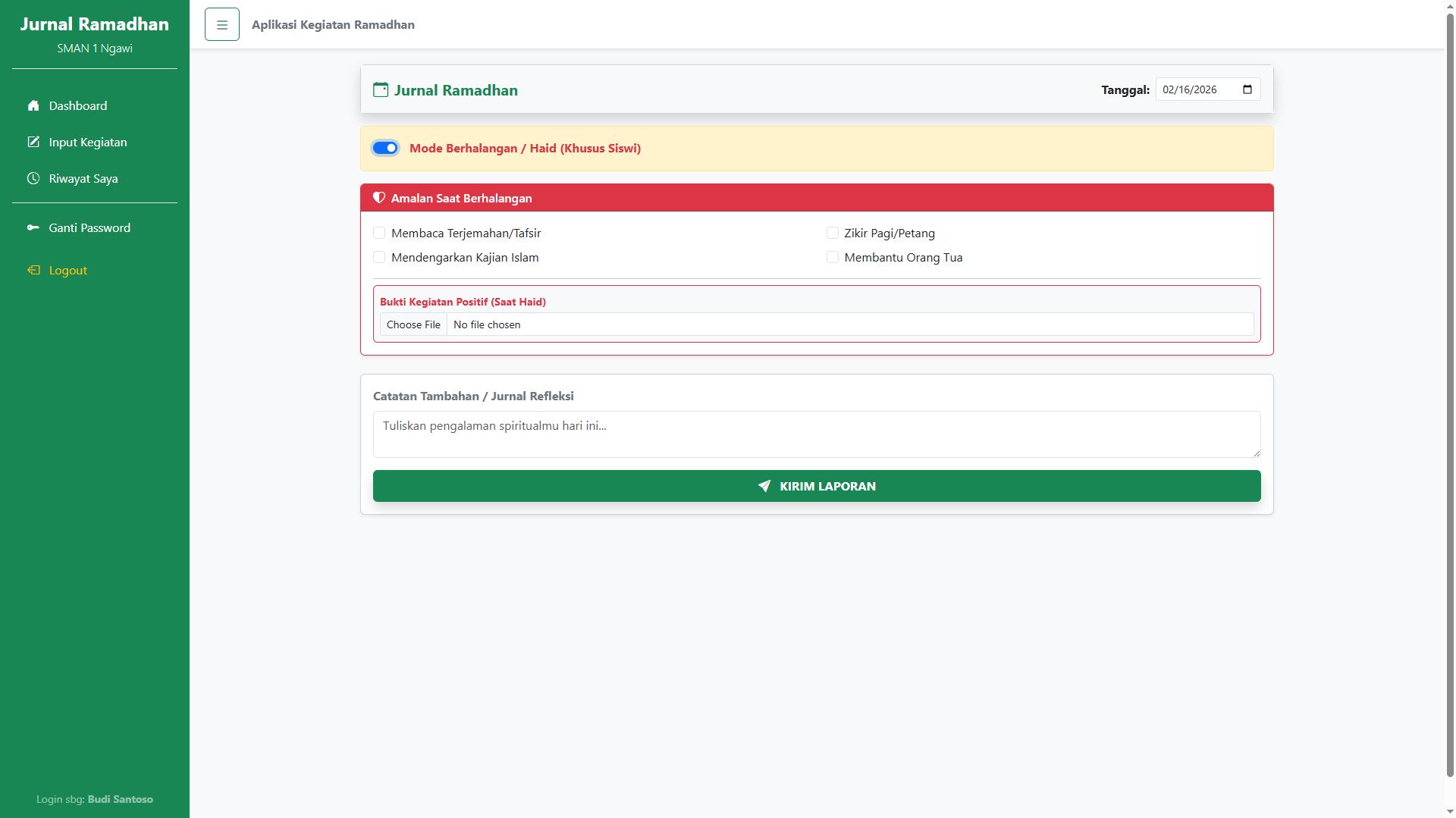This screenshot has height=818, width=1456.
Task: Click the Riwayat Saya clock icon
Action: pyautogui.click(x=33, y=179)
